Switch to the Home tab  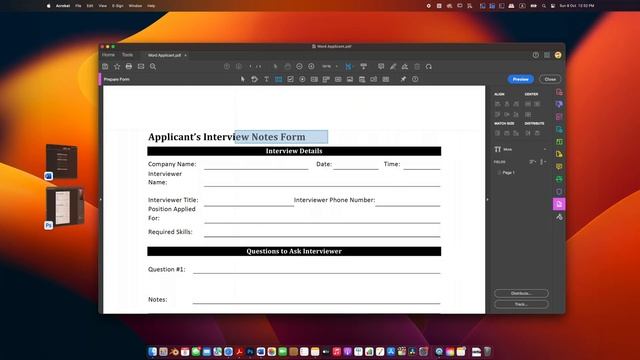[x=109, y=55]
